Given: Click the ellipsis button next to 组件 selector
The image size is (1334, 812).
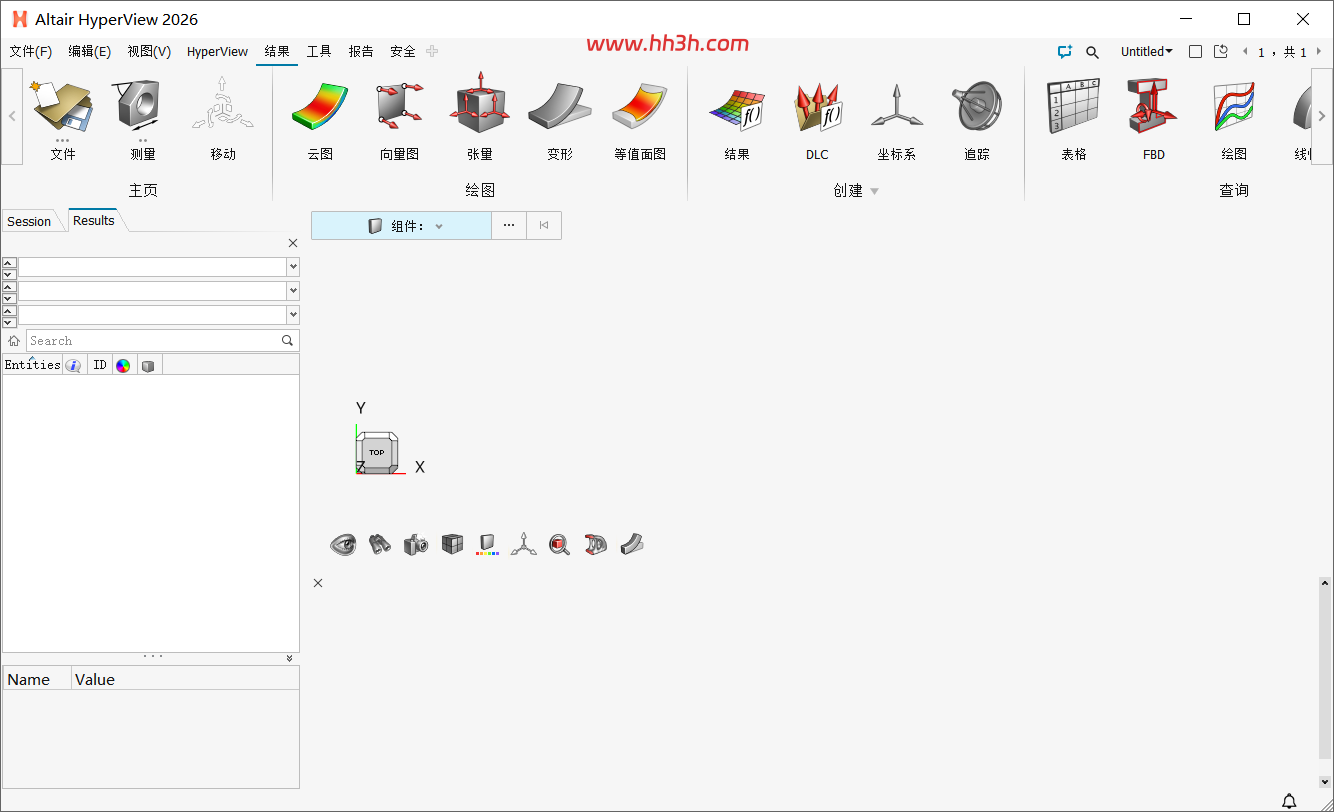Looking at the screenshot, I should click(509, 225).
